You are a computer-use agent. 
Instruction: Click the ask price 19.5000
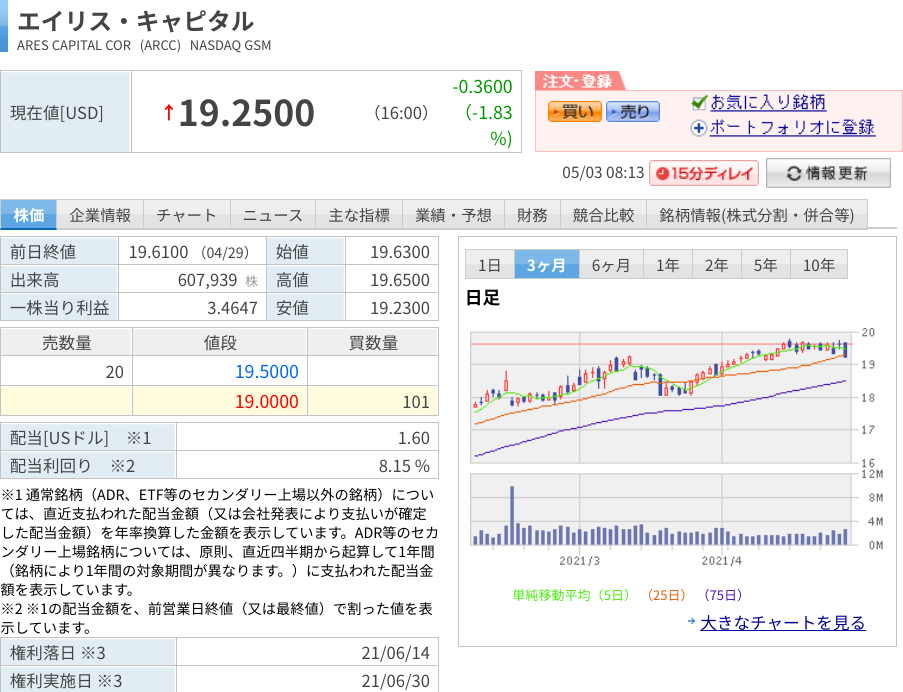pos(267,372)
